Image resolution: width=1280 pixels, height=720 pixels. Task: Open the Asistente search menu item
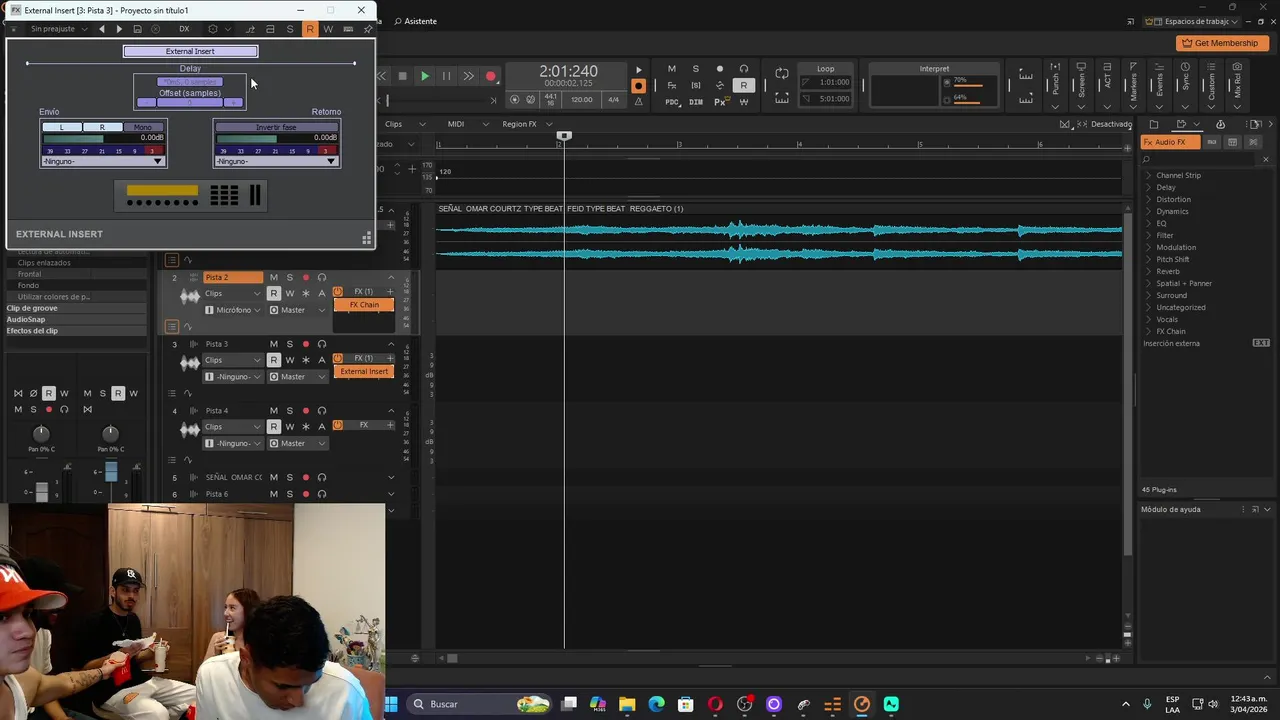click(x=415, y=21)
